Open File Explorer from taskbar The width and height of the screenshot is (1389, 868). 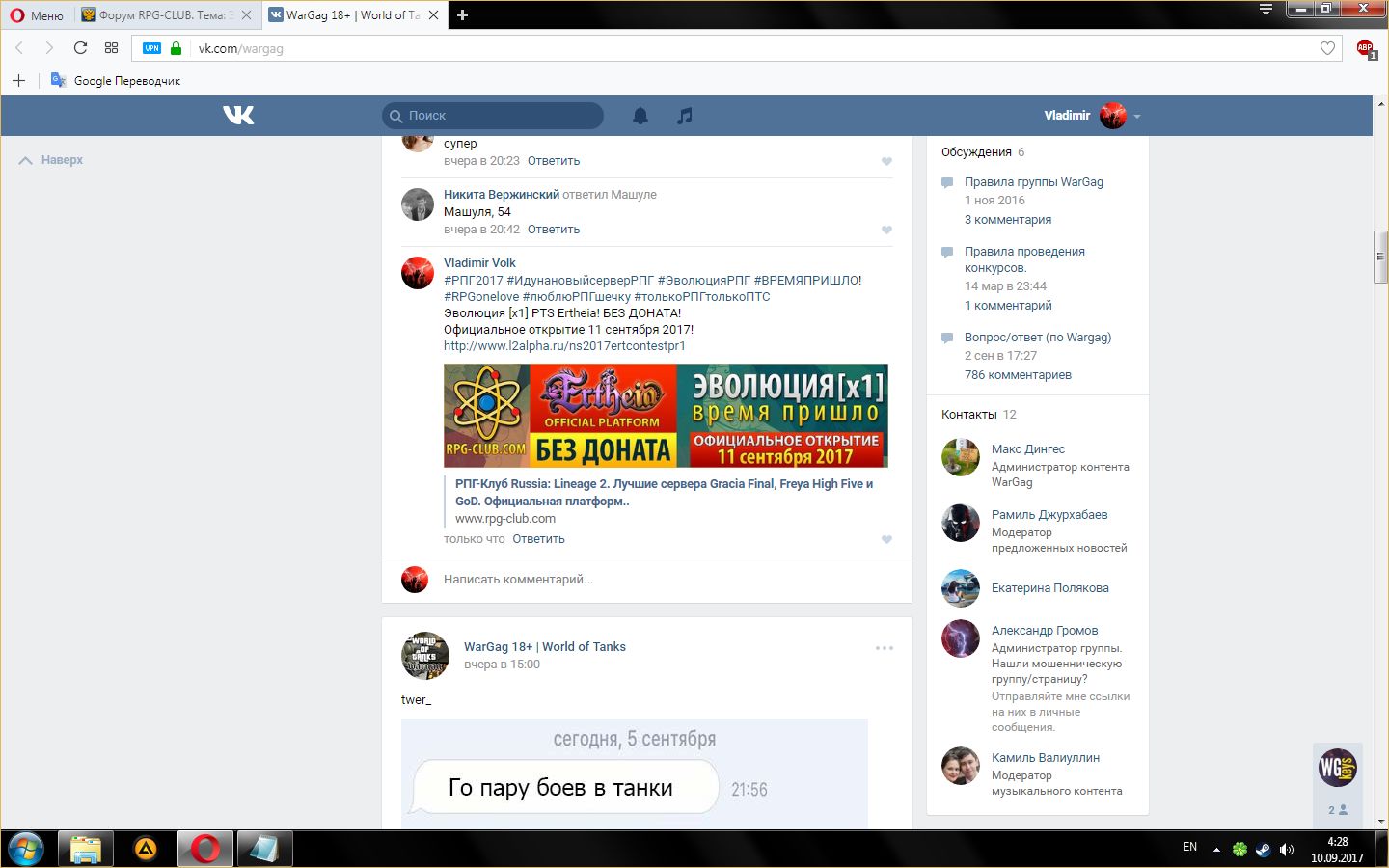(x=86, y=850)
